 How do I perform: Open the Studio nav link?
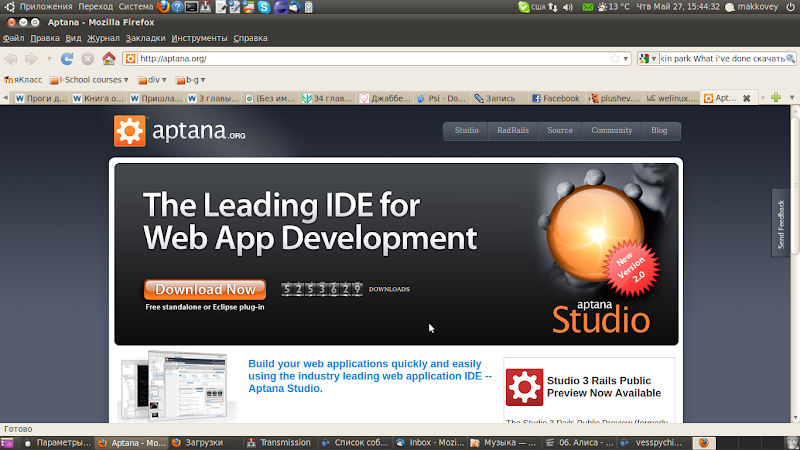click(466, 131)
